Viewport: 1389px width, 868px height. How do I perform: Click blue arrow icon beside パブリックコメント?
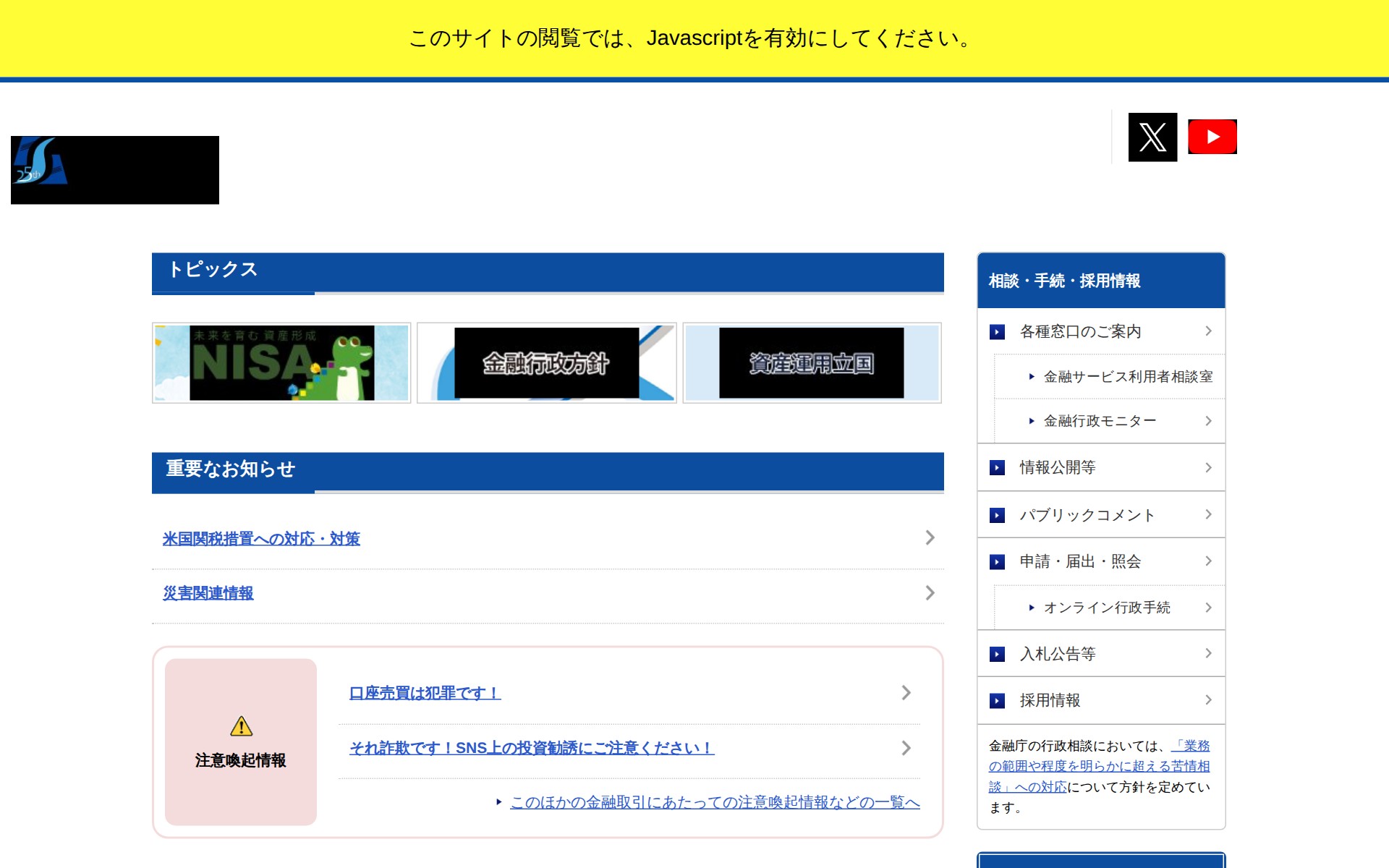(x=997, y=516)
